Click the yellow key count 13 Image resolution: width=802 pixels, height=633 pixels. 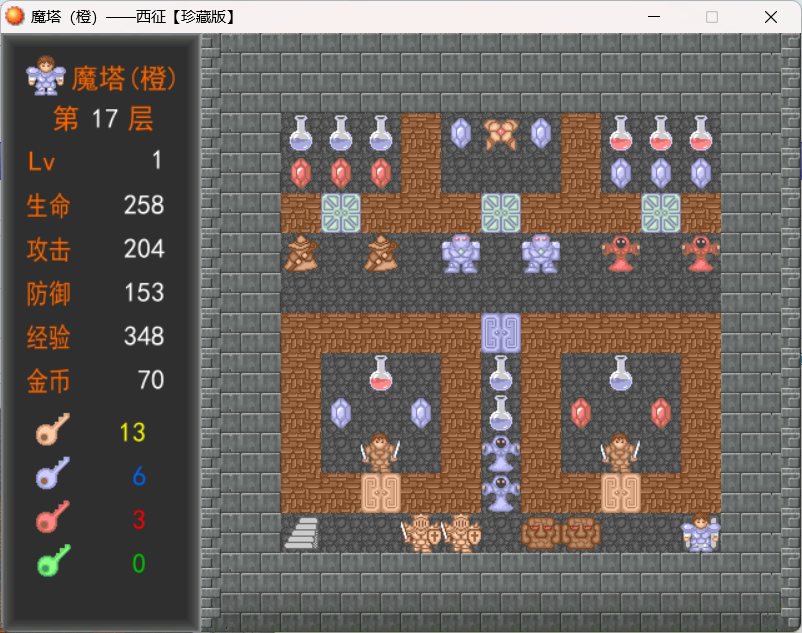tap(132, 433)
